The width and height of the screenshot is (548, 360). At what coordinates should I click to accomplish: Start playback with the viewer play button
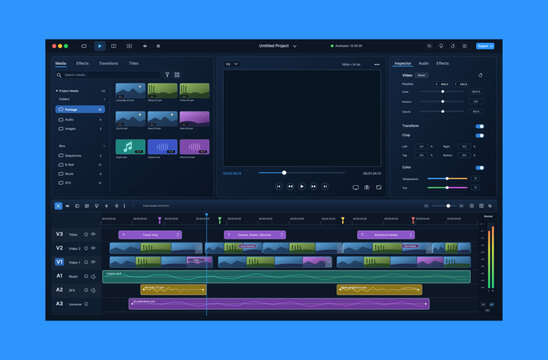[x=302, y=186]
